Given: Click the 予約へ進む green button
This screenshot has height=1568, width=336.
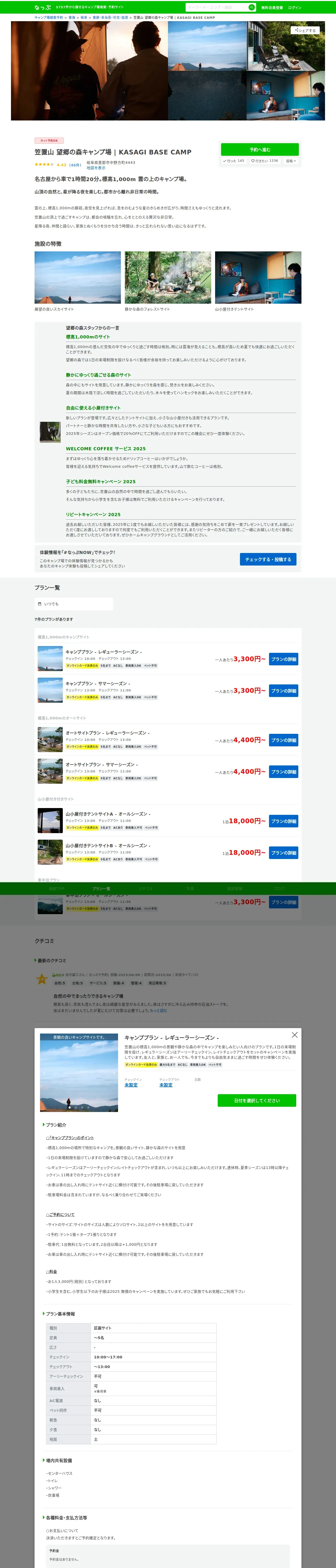Looking at the screenshot, I should coord(260,149).
